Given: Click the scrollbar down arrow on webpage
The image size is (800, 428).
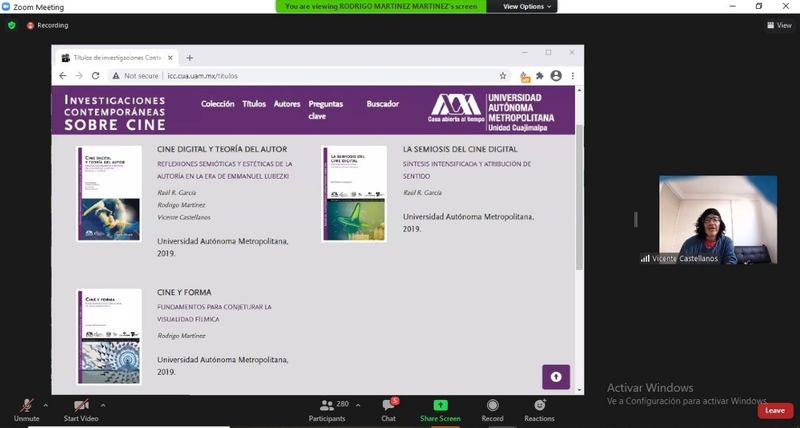Looking at the screenshot, I should point(579,390).
